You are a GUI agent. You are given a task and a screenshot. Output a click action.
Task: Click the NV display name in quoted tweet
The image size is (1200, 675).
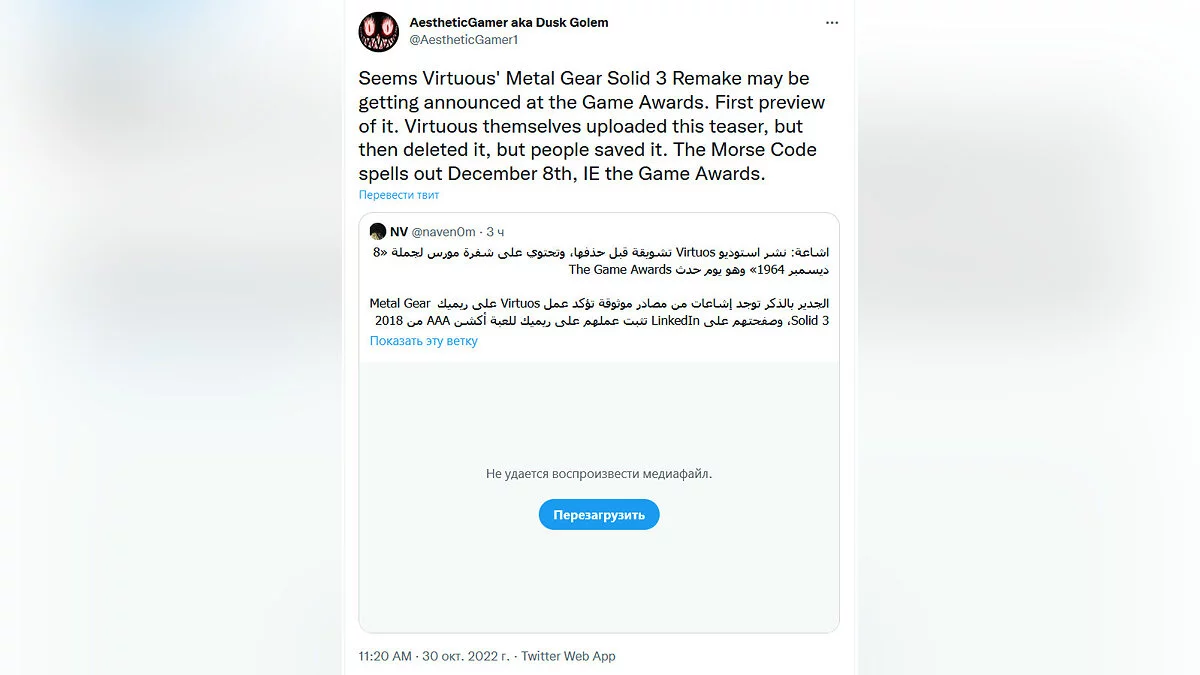[x=399, y=232]
